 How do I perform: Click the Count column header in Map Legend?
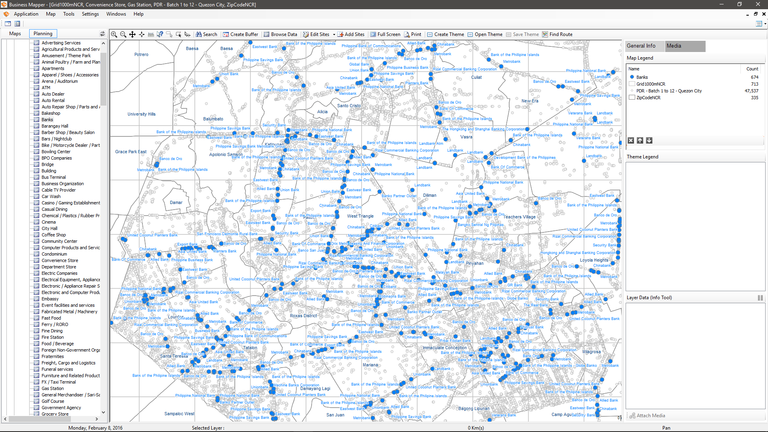pos(752,69)
